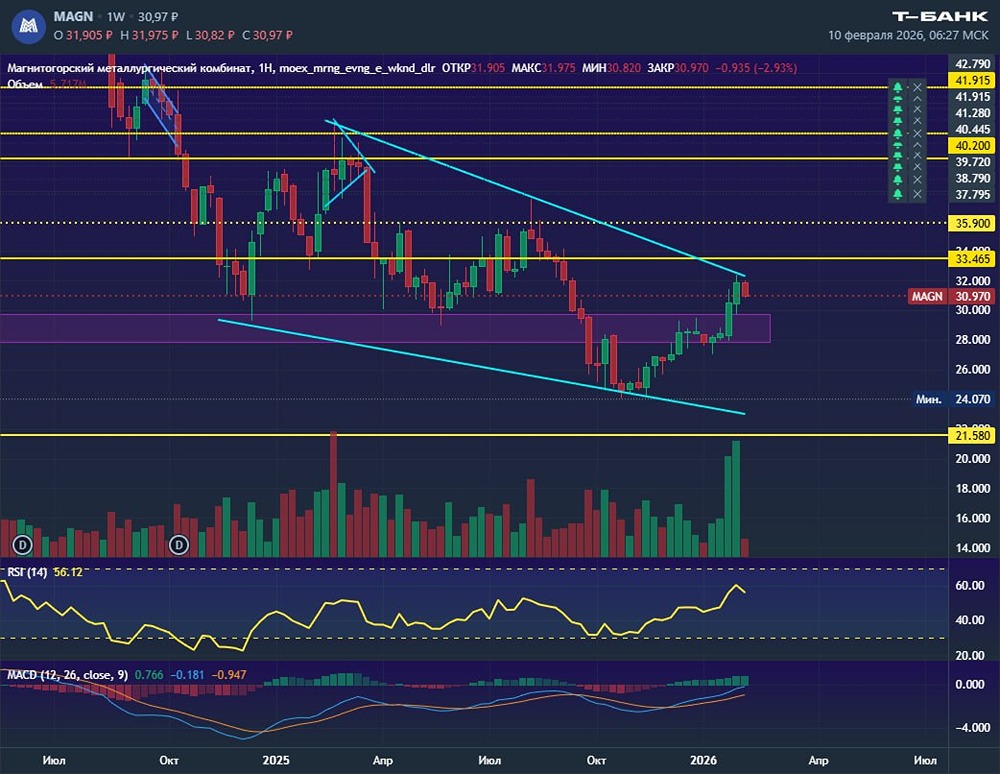Click the bell alert icon at 37.795
The width and height of the screenshot is (1000, 774).
coord(897,194)
